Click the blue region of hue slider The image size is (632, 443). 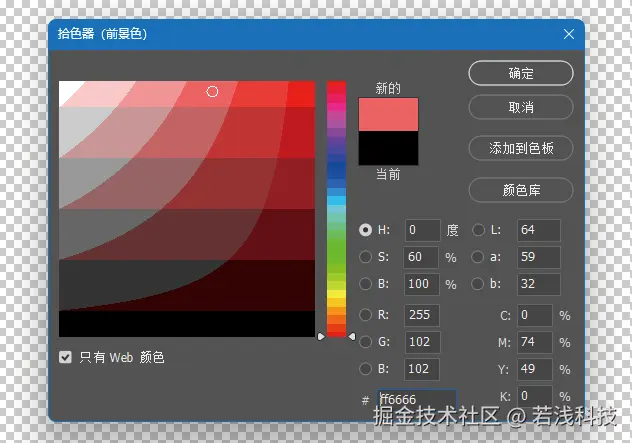point(336,171)
